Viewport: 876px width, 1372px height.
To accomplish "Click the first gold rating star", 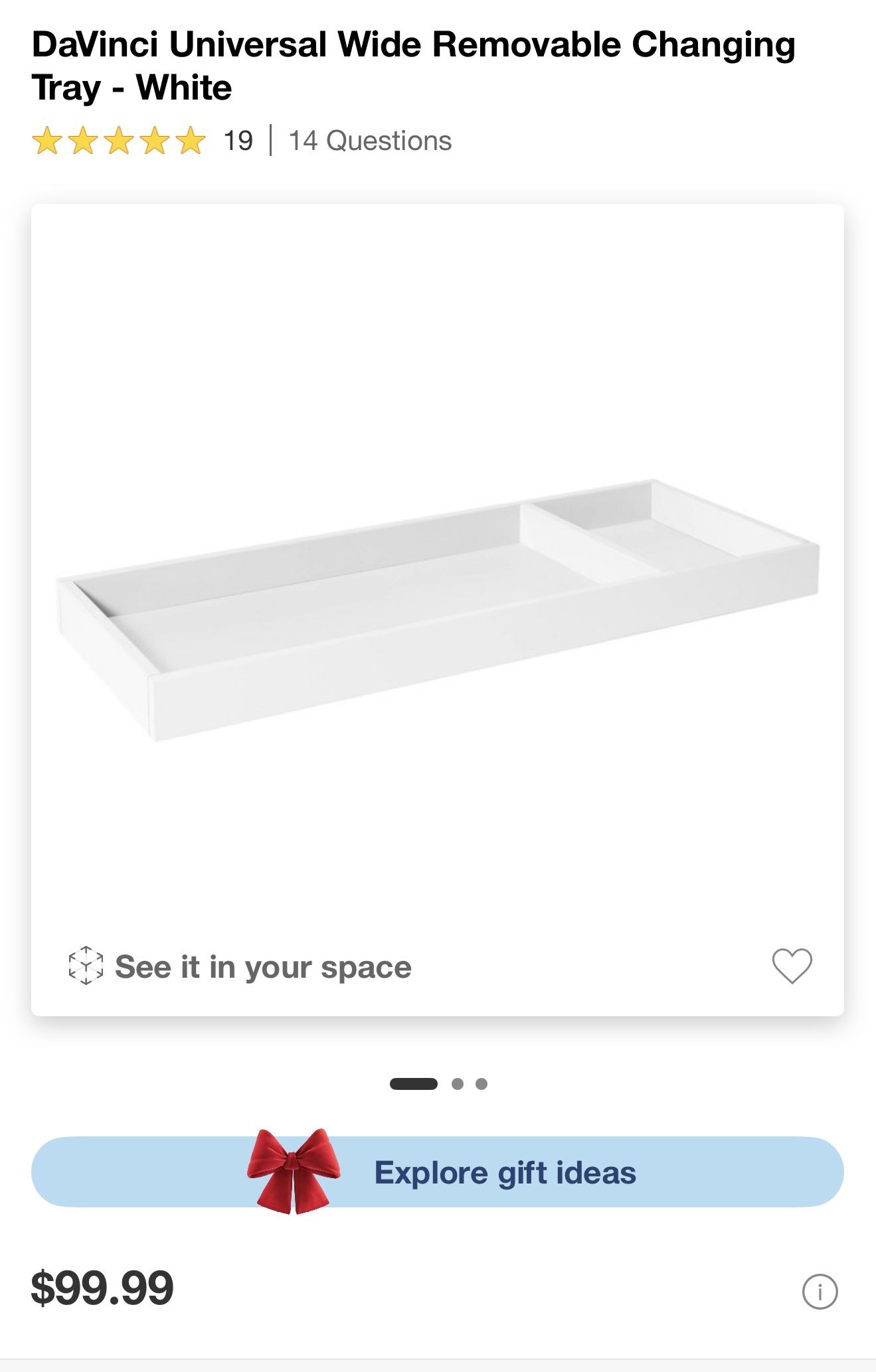I will 47,141.
